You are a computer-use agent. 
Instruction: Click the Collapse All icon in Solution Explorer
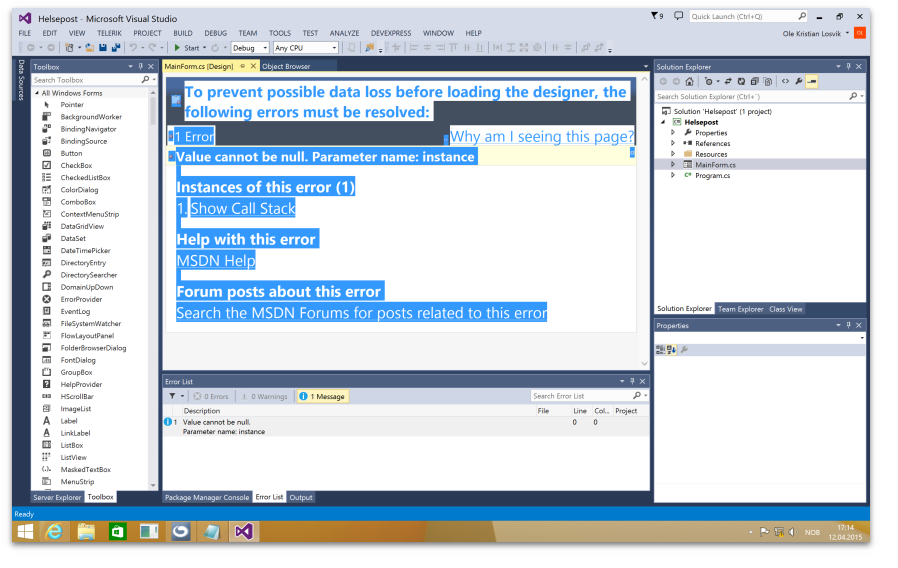(755, 81)
